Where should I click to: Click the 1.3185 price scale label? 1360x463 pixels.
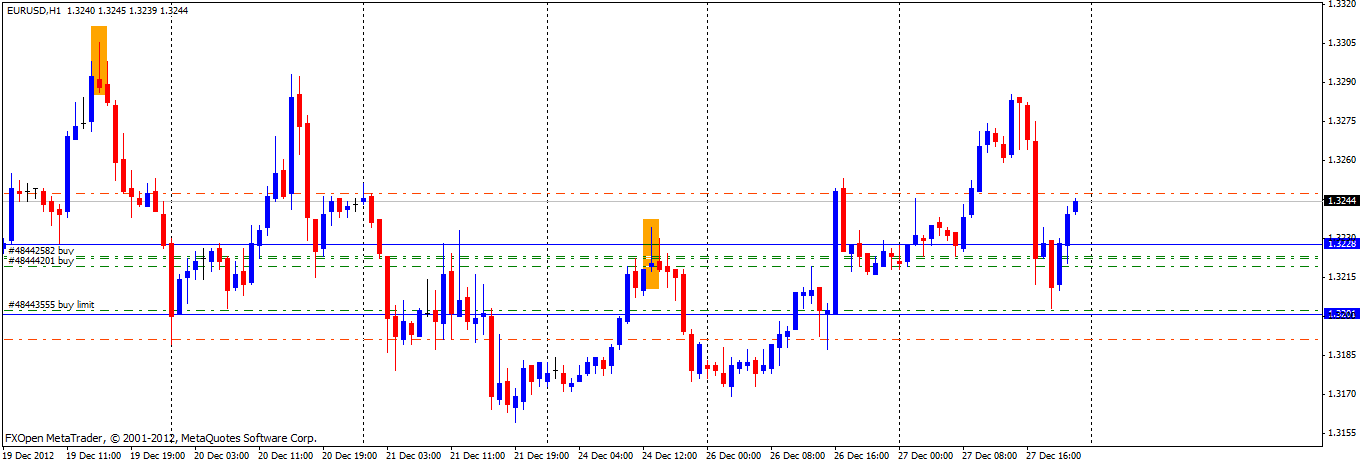[1341, 355]
